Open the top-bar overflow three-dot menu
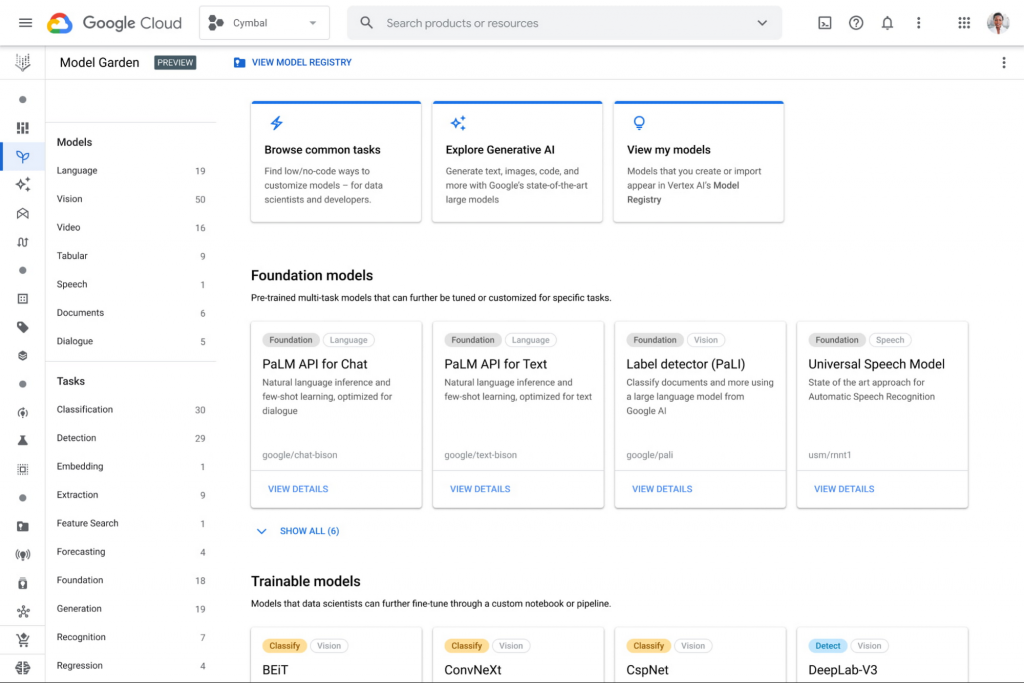This screenshot has height=683, width=1024. 919,22
